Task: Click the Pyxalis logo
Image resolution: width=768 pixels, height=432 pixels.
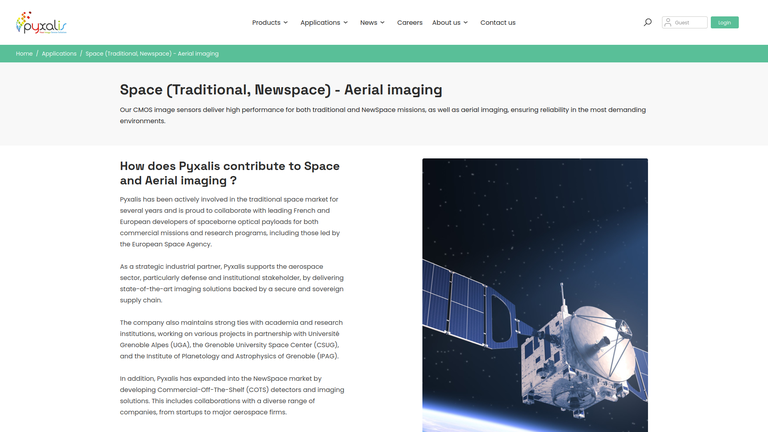Action: [x=41, y=23]
